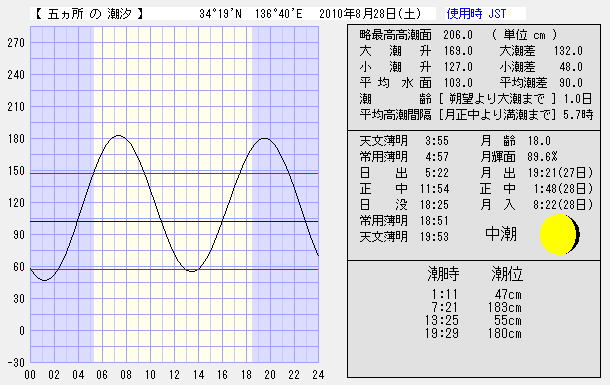Click the 平均潮差 value 90.0
This screenshot has height=385, width=610.
pyautogui.click(x=571, y=83)
